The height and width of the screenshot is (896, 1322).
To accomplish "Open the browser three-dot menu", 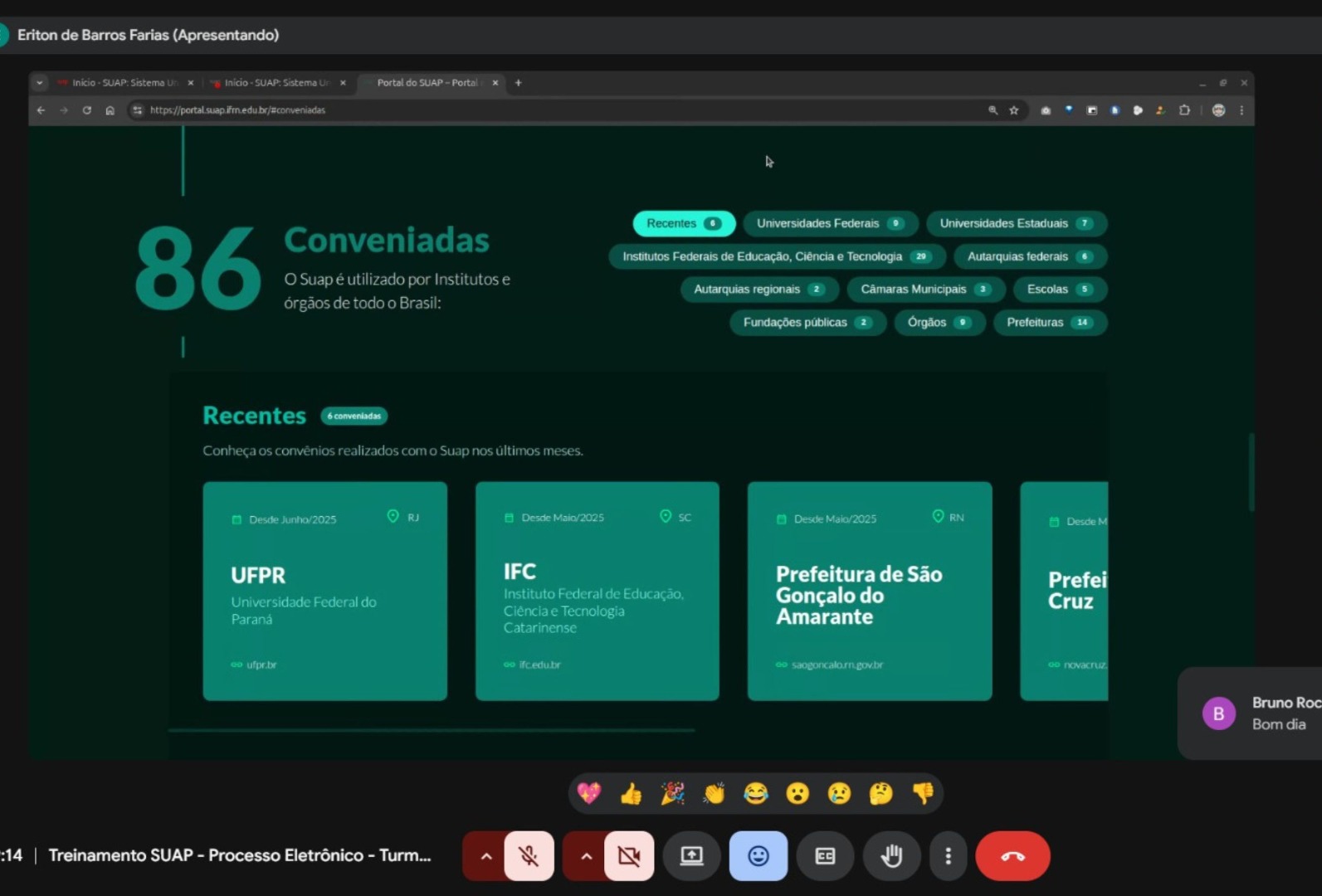I will (1242, 110).
